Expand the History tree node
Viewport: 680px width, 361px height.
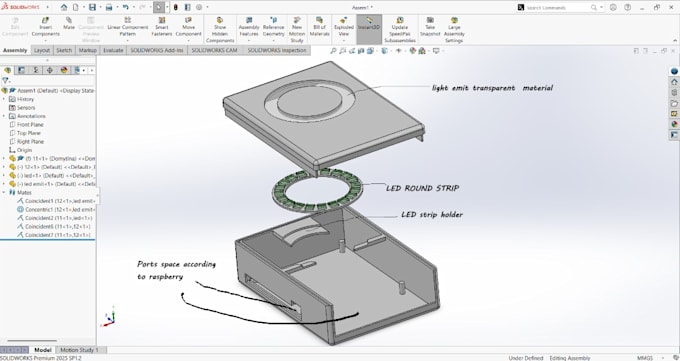[x=4, y=99]
